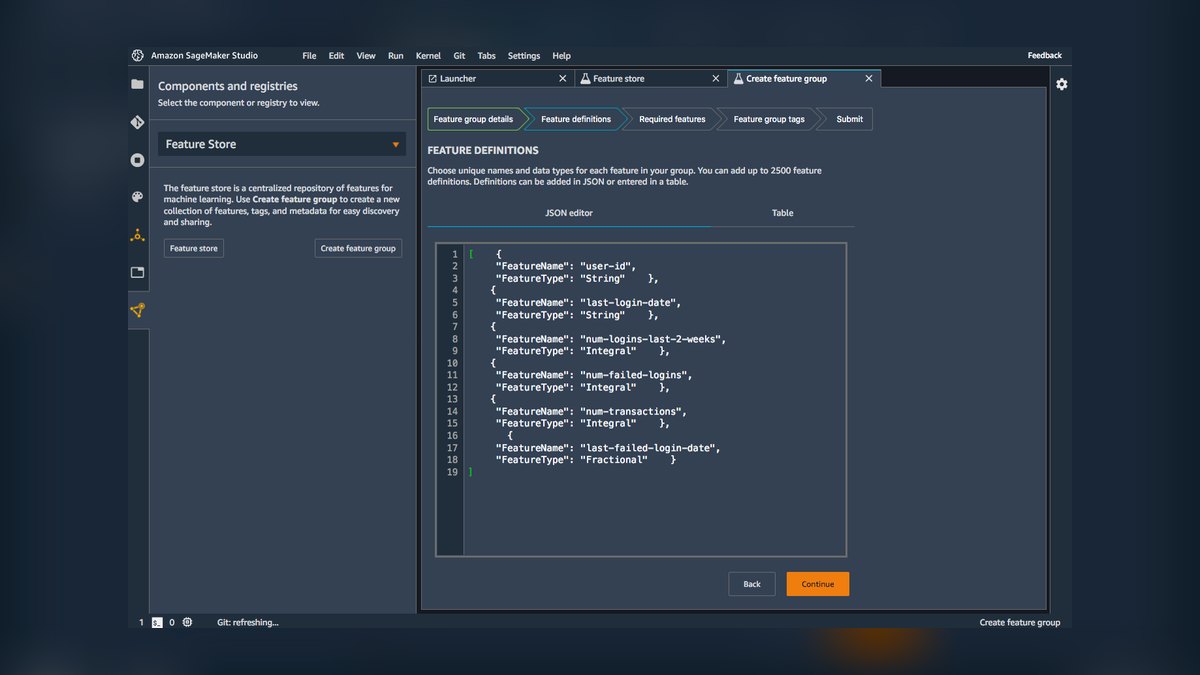Go to Required features step
The image size is (1200, 675).
(672, 119)
